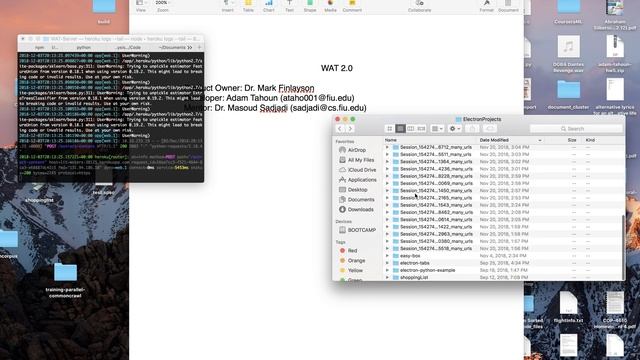
Task: Switch Finder to icon view
Action: (389, 129)
